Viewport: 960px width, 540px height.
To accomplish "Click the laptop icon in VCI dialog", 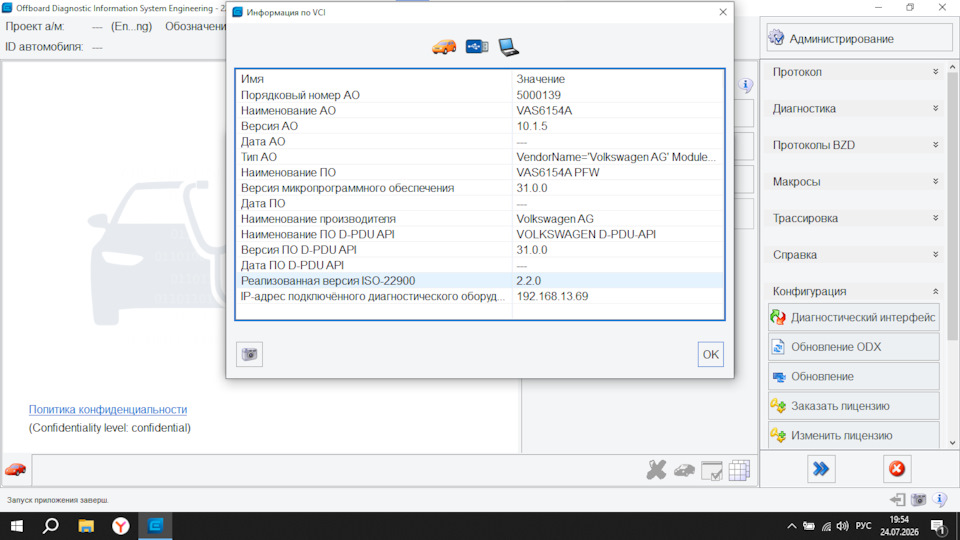I will 508,47.
